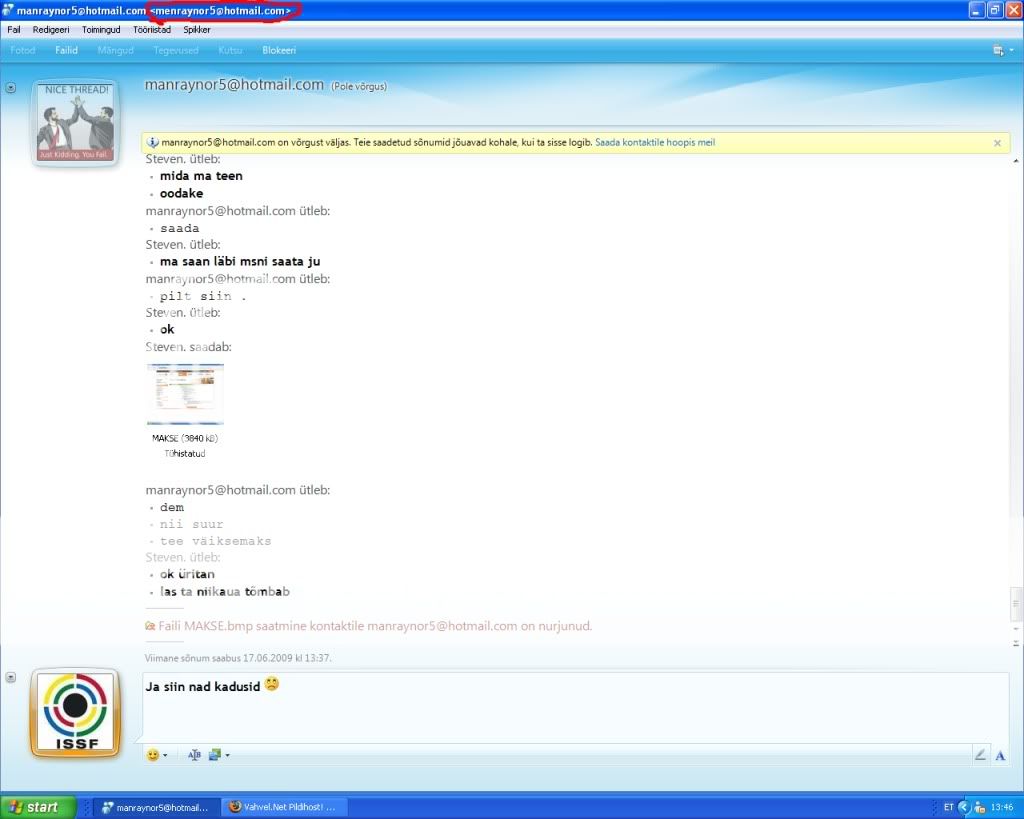1024x819 pixels.
Task: Open the MAKSE image thumbnail
Action: [185, 394]
